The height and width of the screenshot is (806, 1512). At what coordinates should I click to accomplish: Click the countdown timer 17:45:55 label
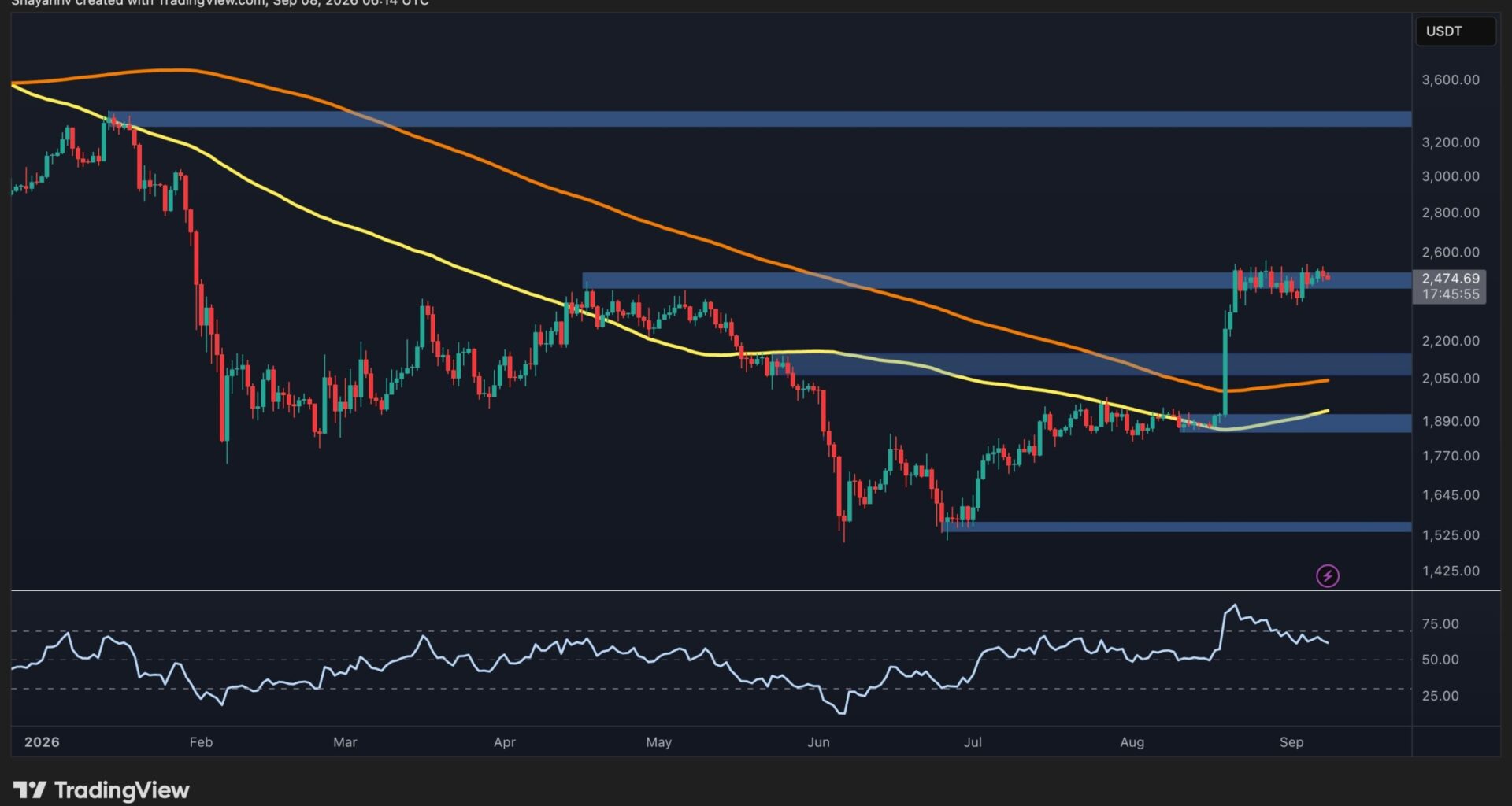click(x=1451, y=294)
